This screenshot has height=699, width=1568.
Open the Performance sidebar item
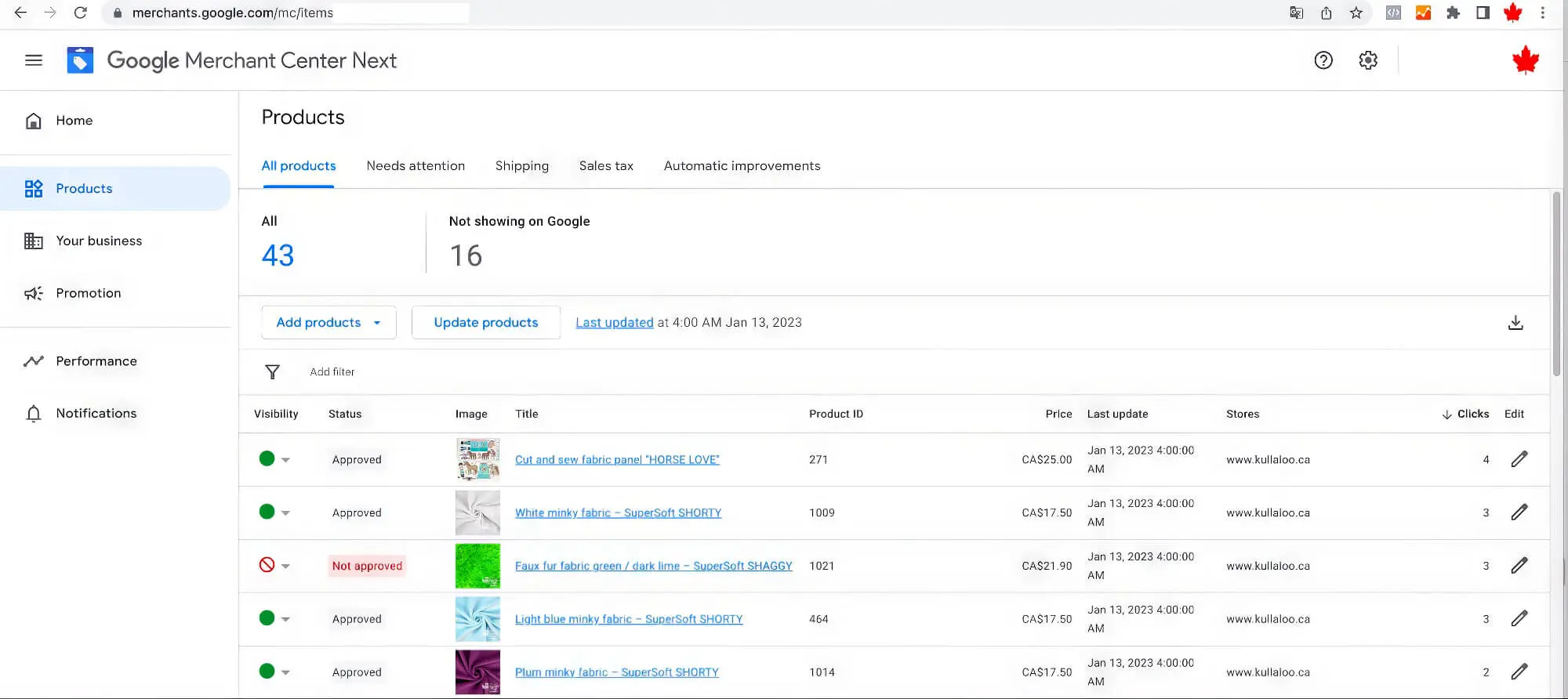point(96,361)
